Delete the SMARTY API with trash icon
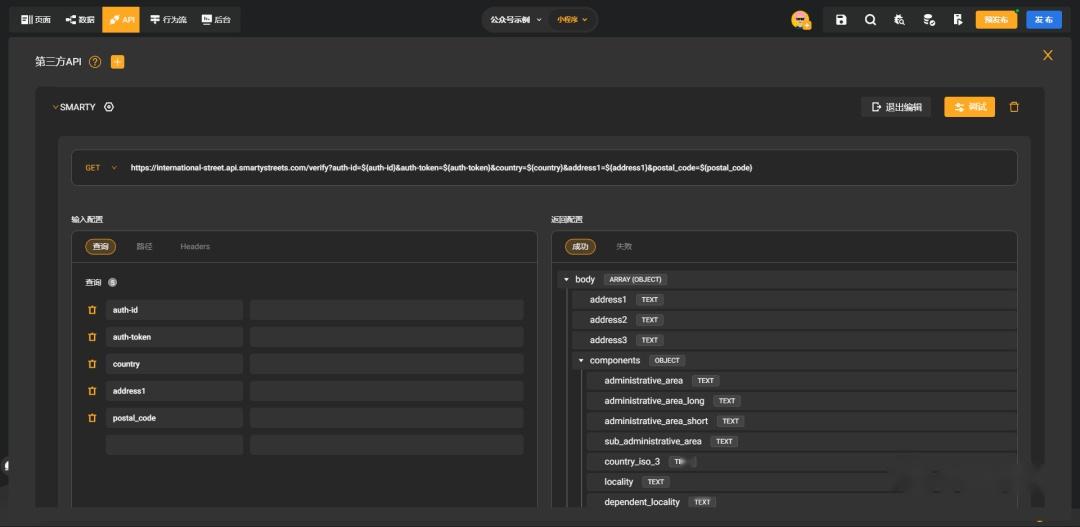Viewport: 1080px width, 527px height. (1014, 107)
